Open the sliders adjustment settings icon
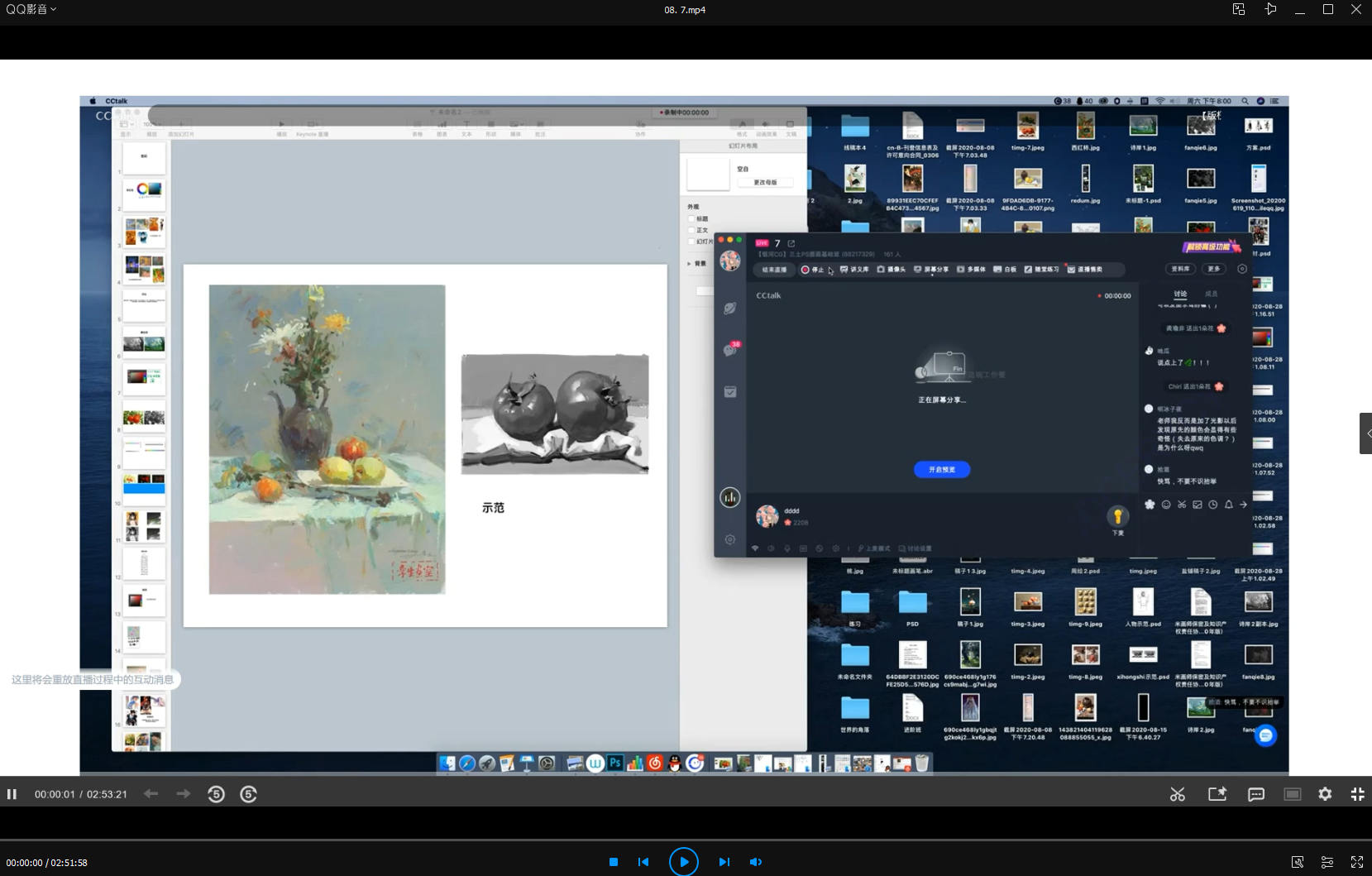 [1327, 862]
